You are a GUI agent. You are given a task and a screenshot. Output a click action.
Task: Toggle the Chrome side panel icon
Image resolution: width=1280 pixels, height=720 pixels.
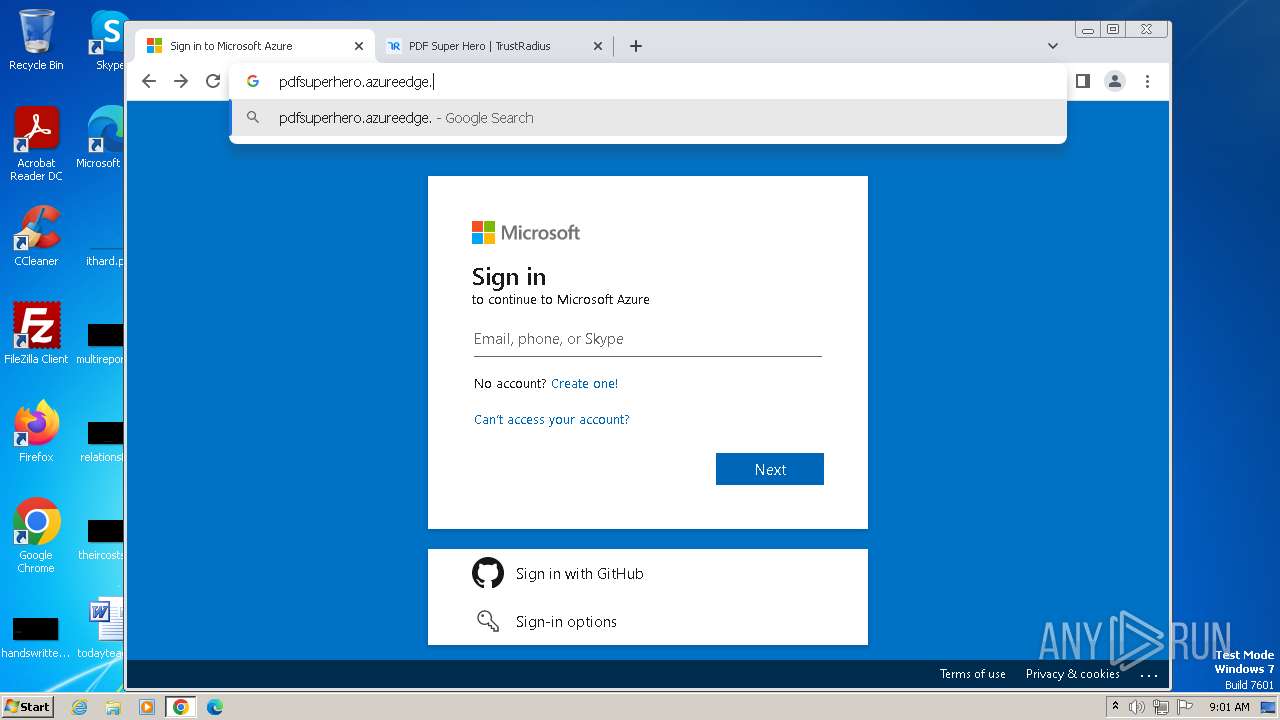[1083, 81]
